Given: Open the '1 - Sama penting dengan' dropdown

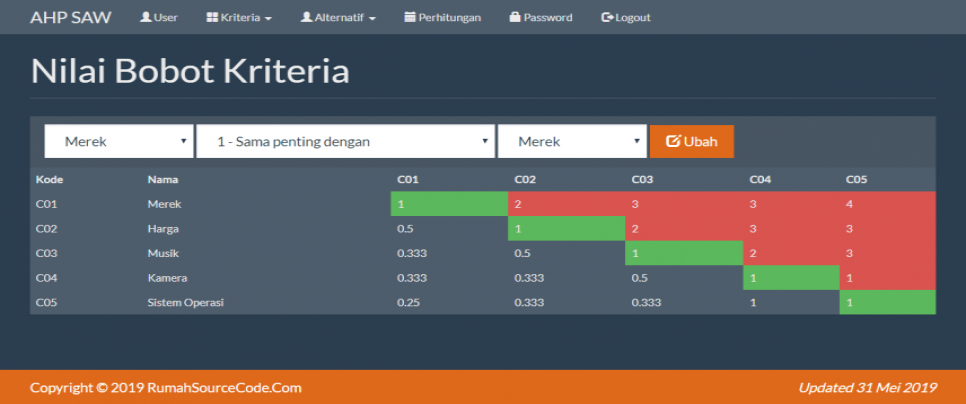Looking at the screenshot, I should point(346,142).
